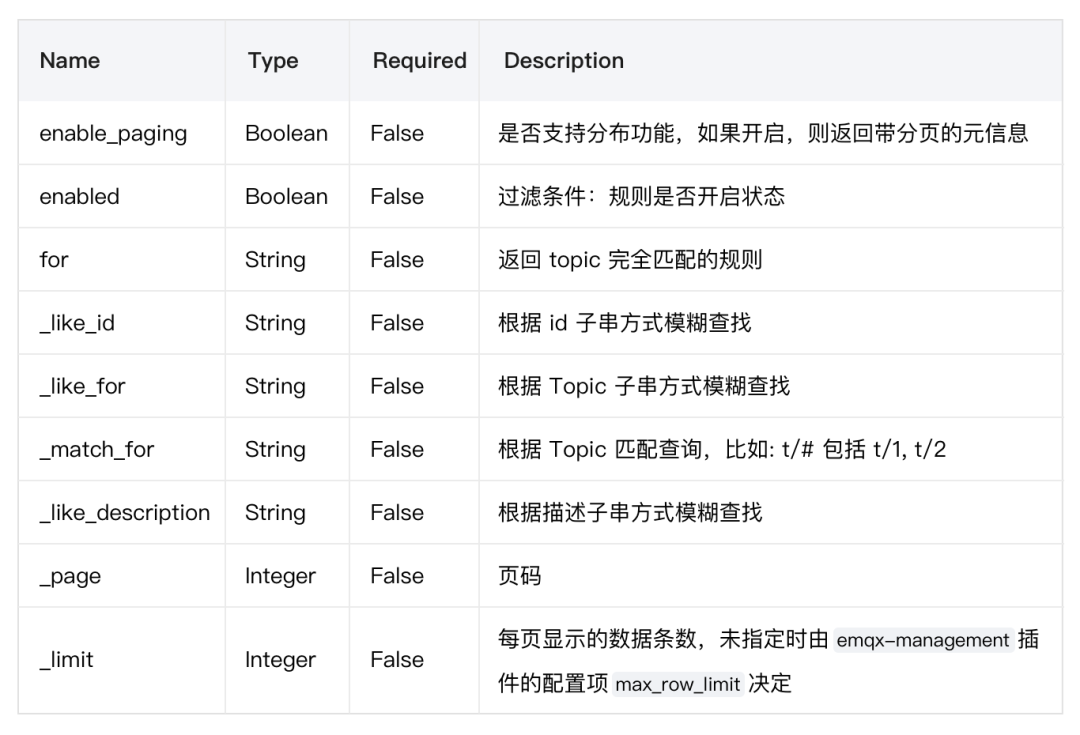The width and height of the screenshot is (1080, 735).
Task: Click the Required column header
Action: (x=419, y=61)
